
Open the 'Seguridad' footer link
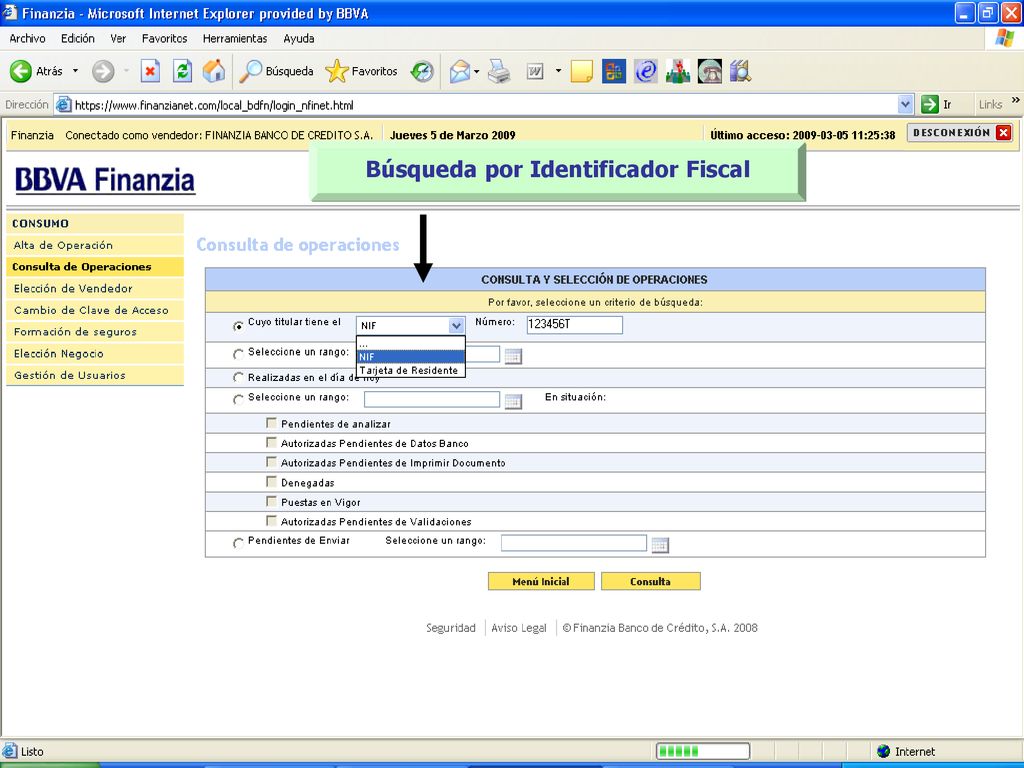click(x=451, y=628)
